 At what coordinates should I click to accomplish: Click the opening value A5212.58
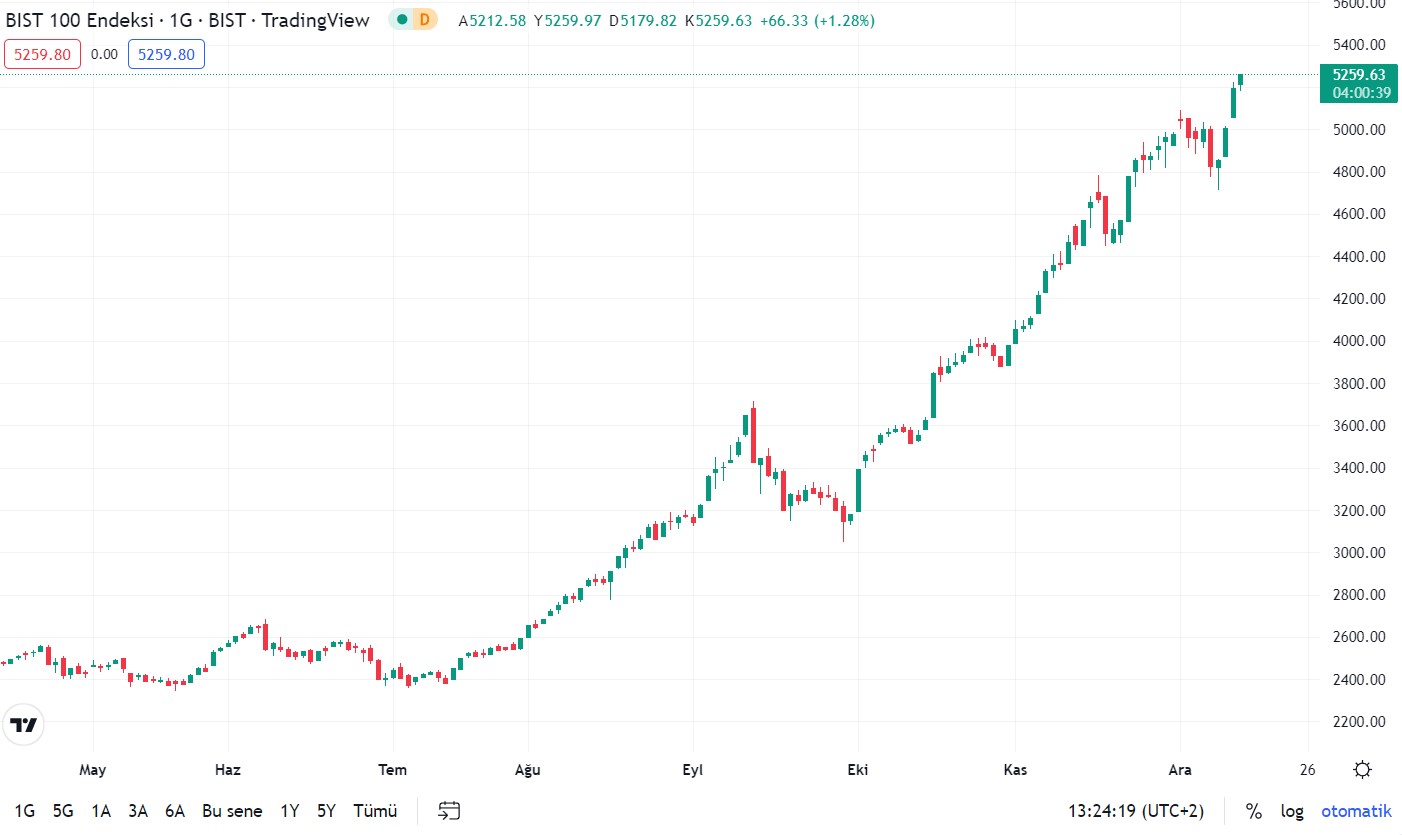pos(492,20)
